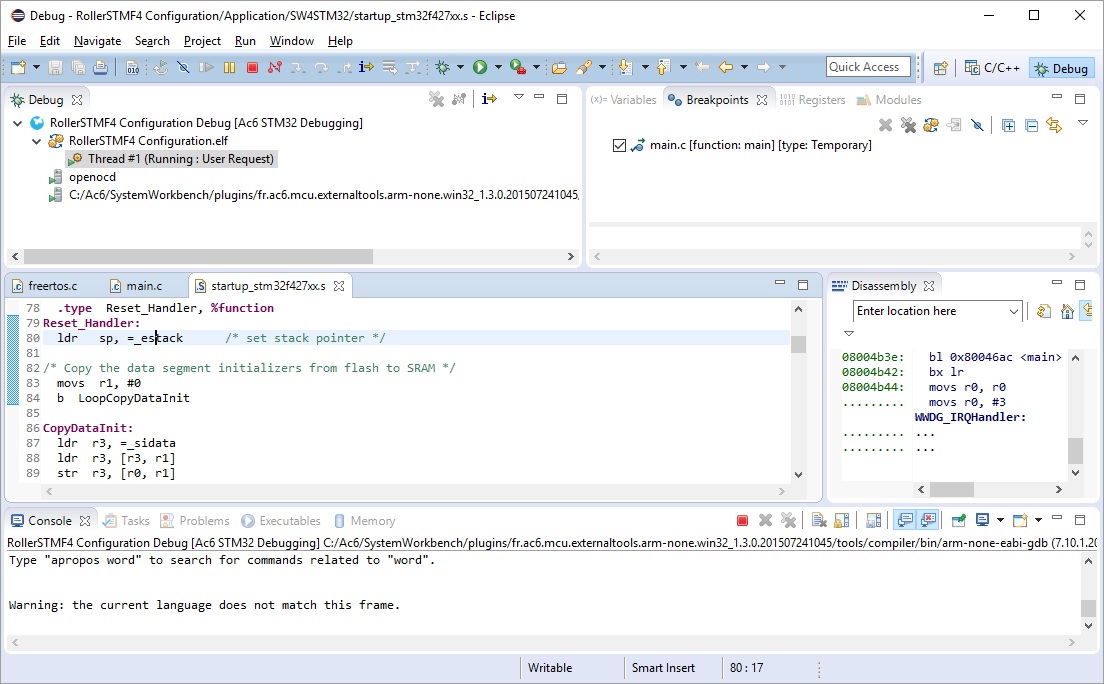The height and width of the screenshot is (684, 1104).
Task: Uncheck the main.c temporary breakpoint checkbox
Action: pyautogui.click(x=619, y=146)
